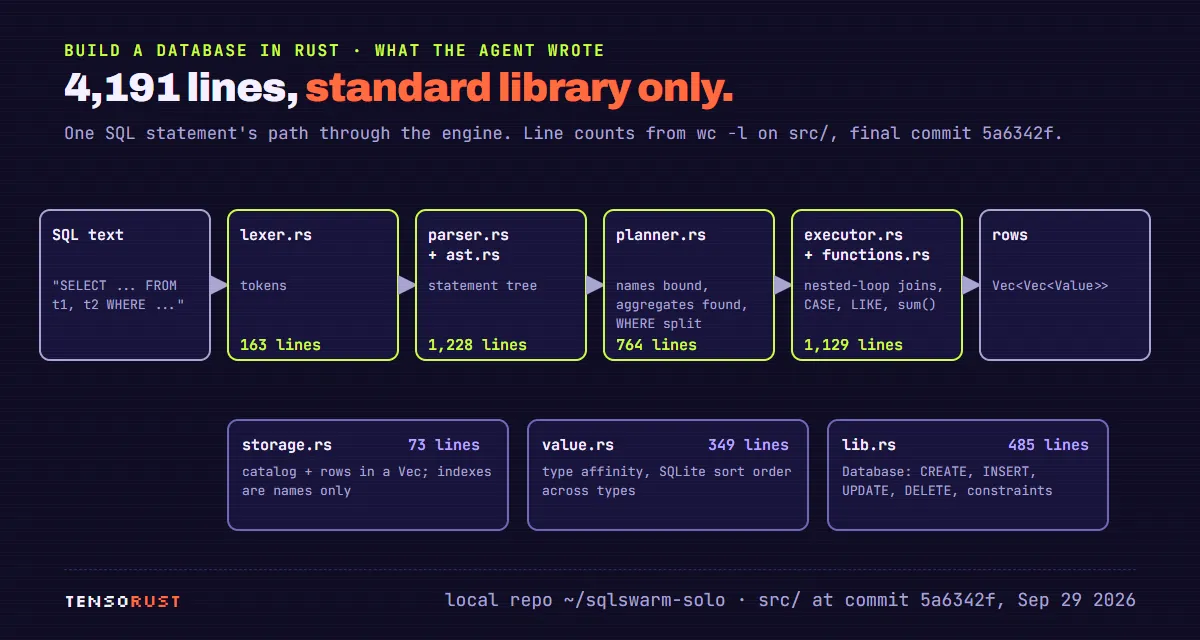Click the 'type affinity, SQLite sort order' description
This screenshot has height=640, width=1200.
point(667,481)
